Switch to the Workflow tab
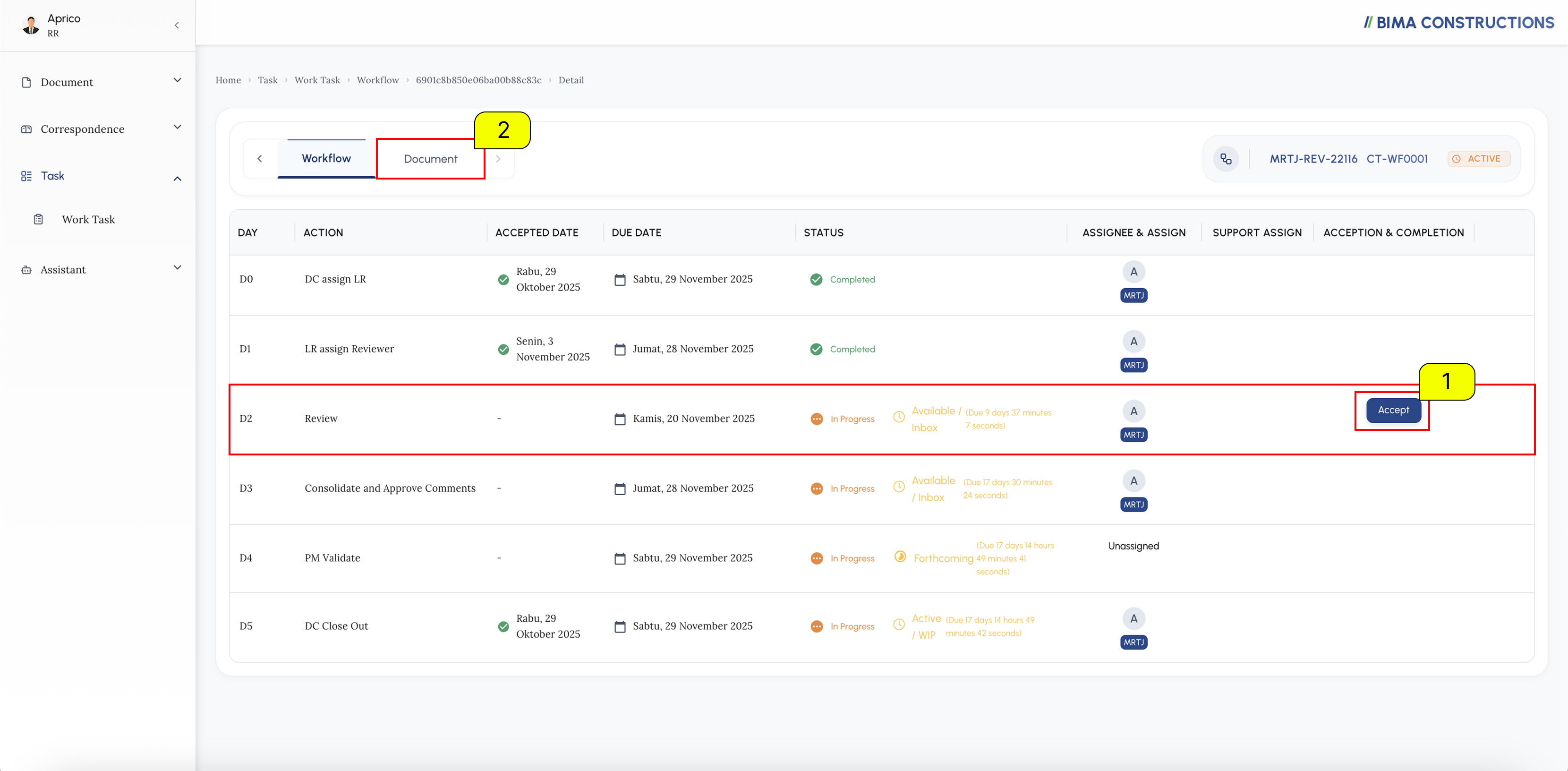1568x771 pixels. (326, 158)
